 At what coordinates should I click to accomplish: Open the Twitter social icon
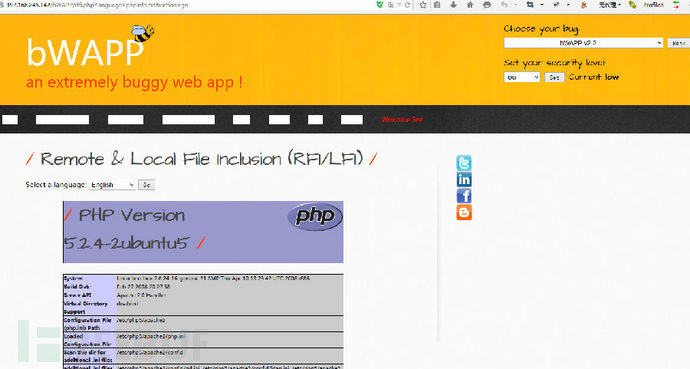pyautogui.click(x=464, y=163)
